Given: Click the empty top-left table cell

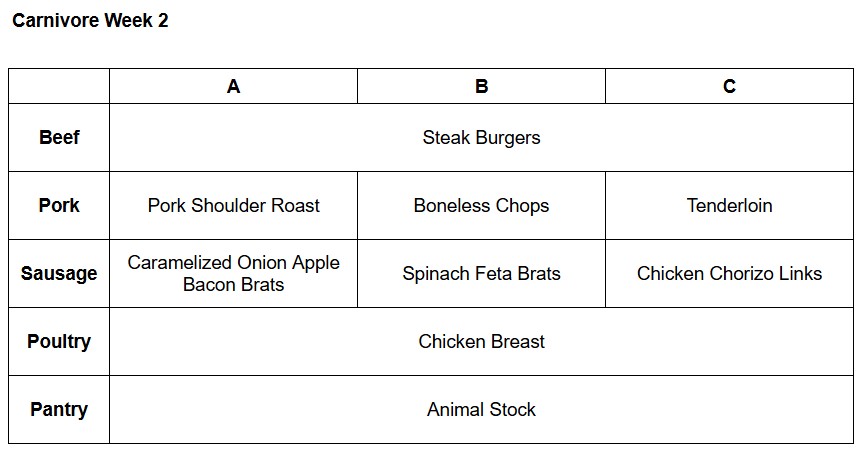Looking at the screenshot, I should coord(59,86).
